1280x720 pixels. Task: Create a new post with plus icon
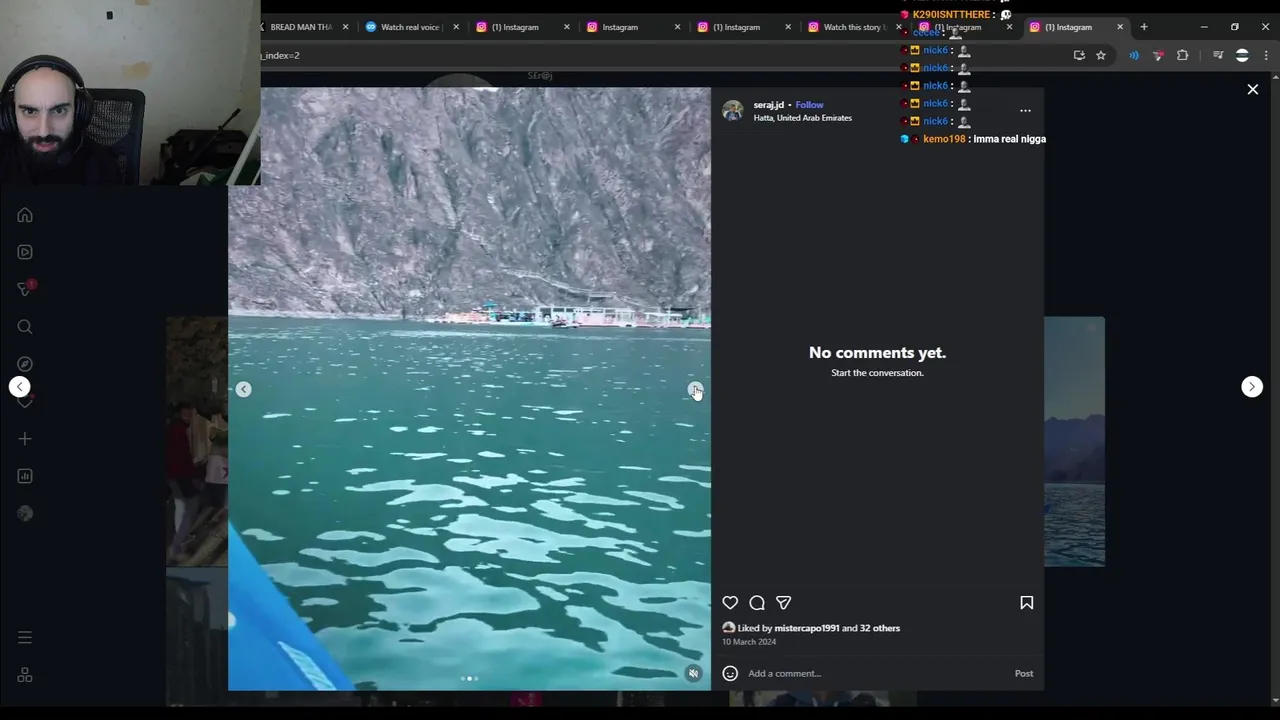pos(25,439)
